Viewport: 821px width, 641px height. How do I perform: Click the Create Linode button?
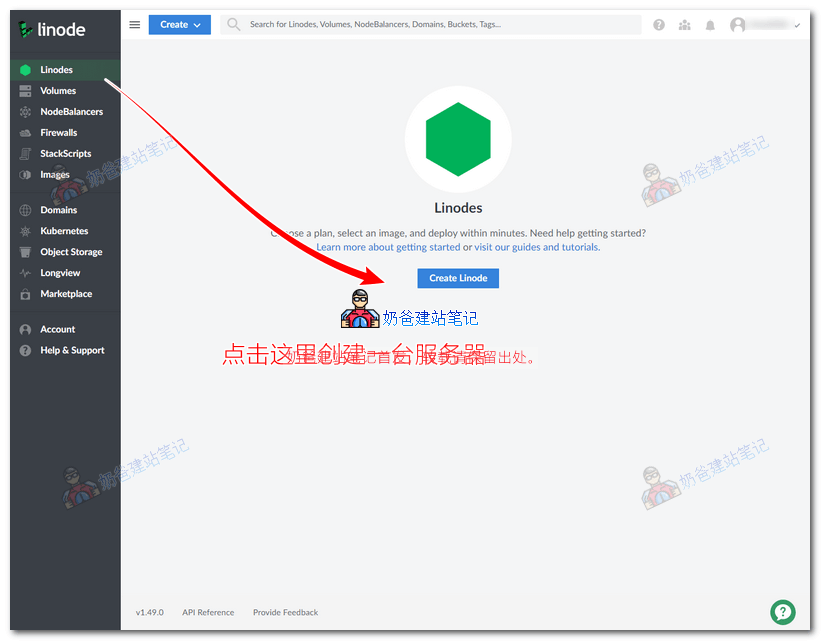tap(458, 278)
